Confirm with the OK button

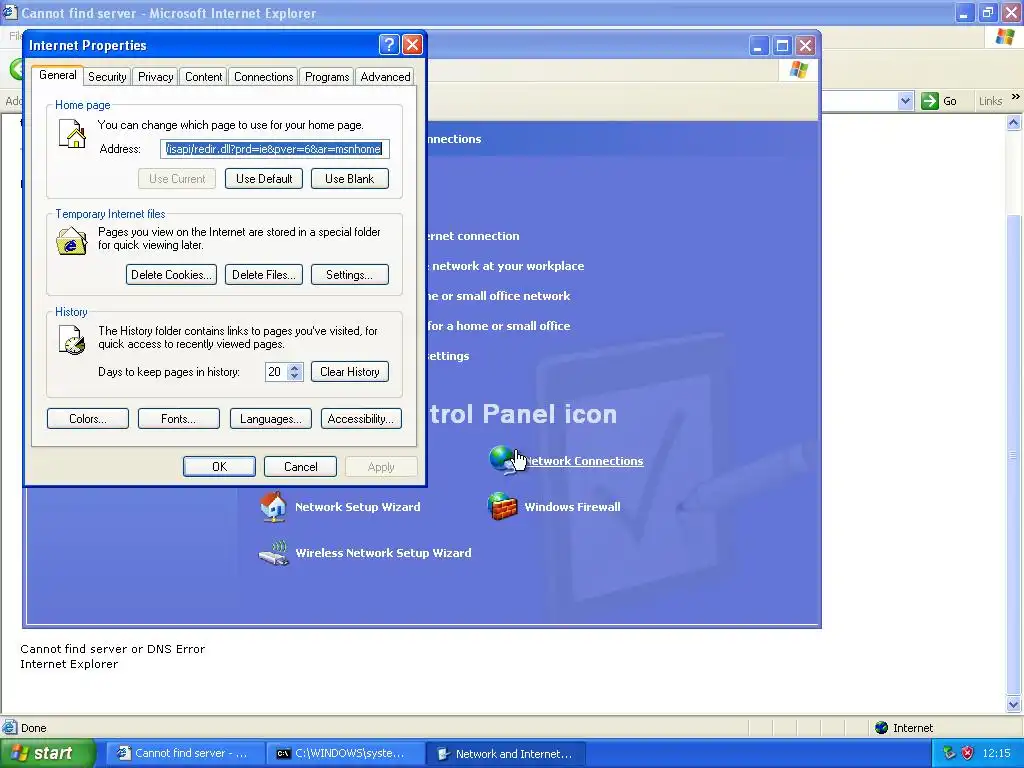tap(219, 467)
